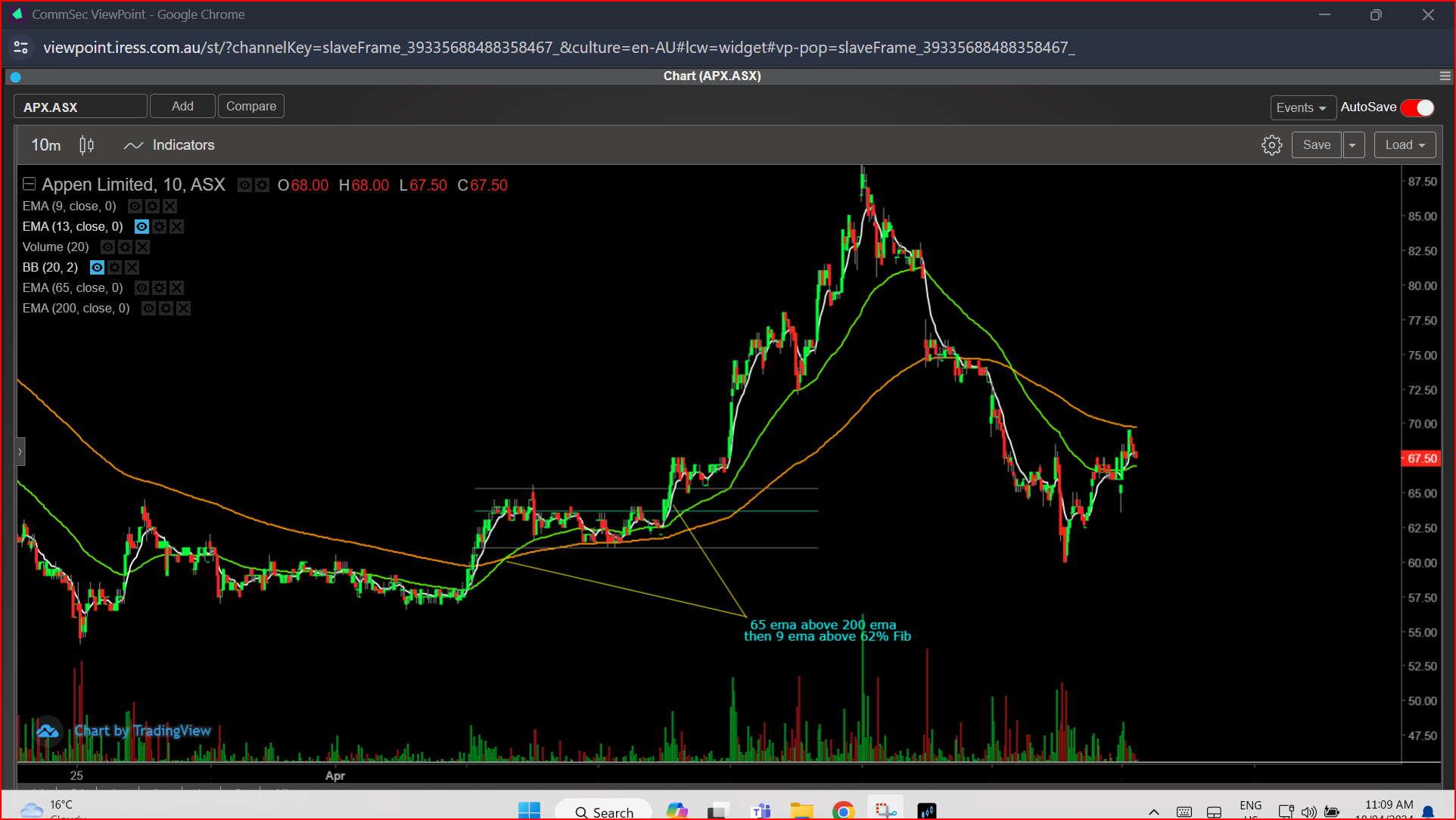Click the blue widget link dot
The height and width of the screenshot is (820, 1456).
tap(15, 76)
